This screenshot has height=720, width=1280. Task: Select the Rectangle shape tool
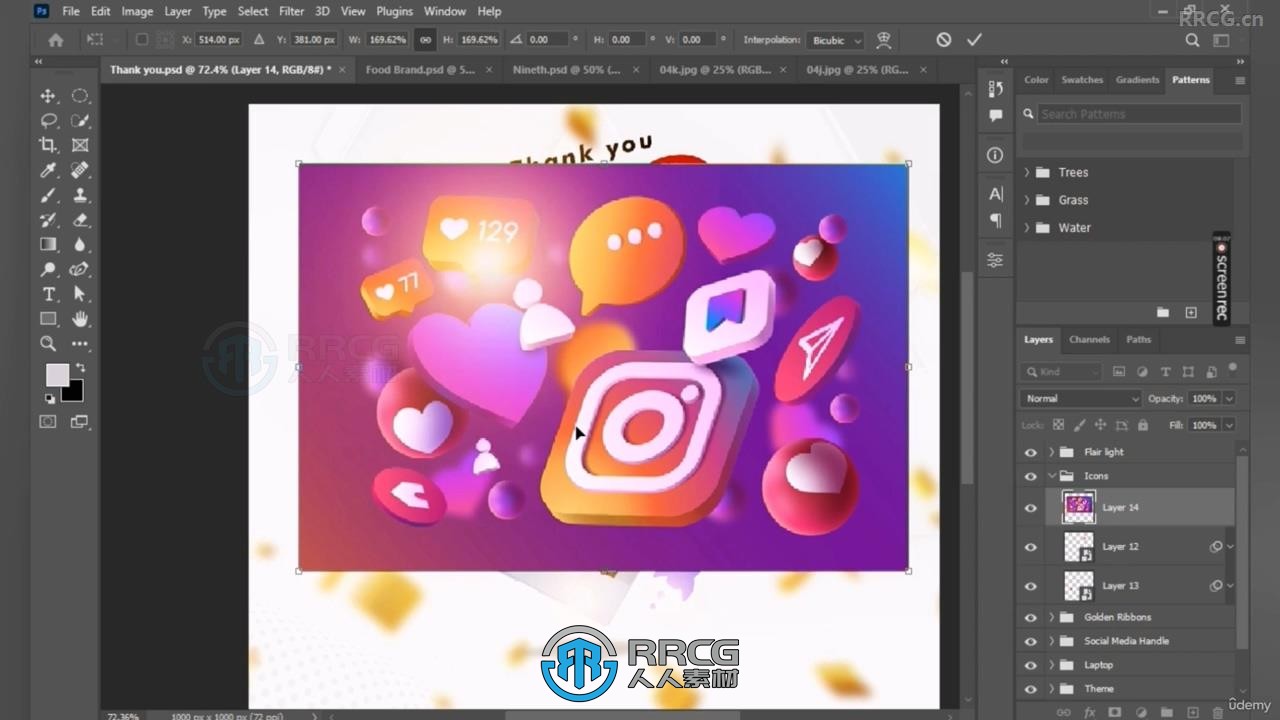pyautogui.click(x=48, y=319)
